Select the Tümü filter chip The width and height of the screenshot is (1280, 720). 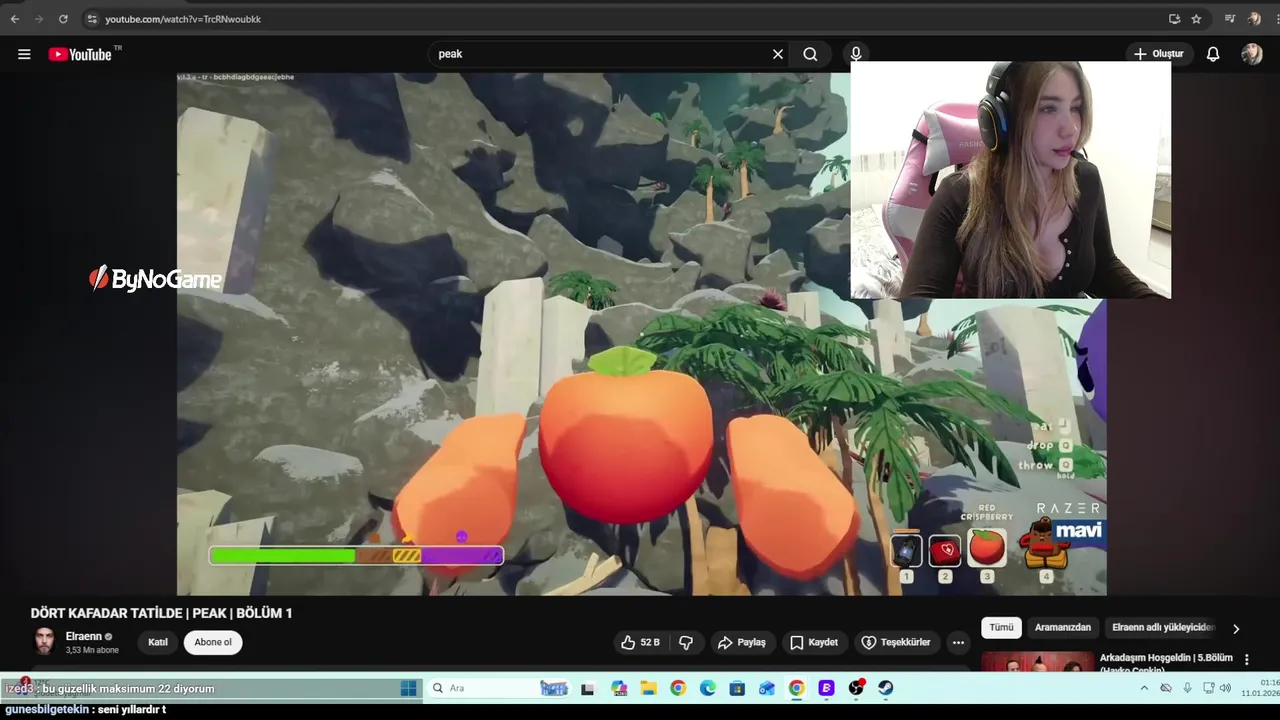pos(1001,628)
